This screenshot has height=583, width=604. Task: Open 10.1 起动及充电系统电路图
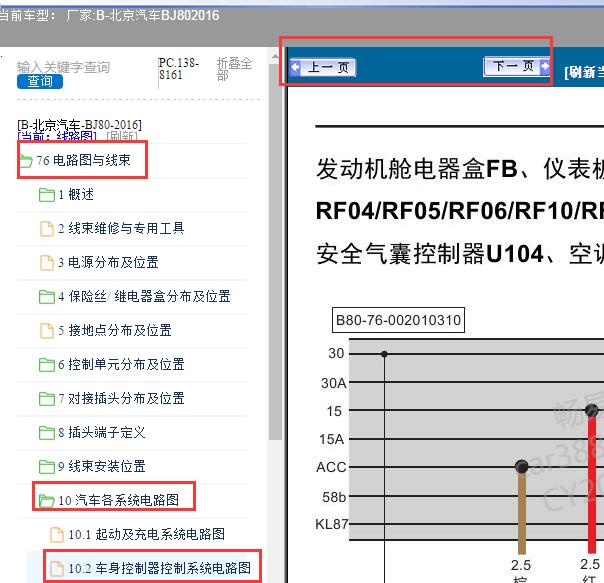pos(147,534)
